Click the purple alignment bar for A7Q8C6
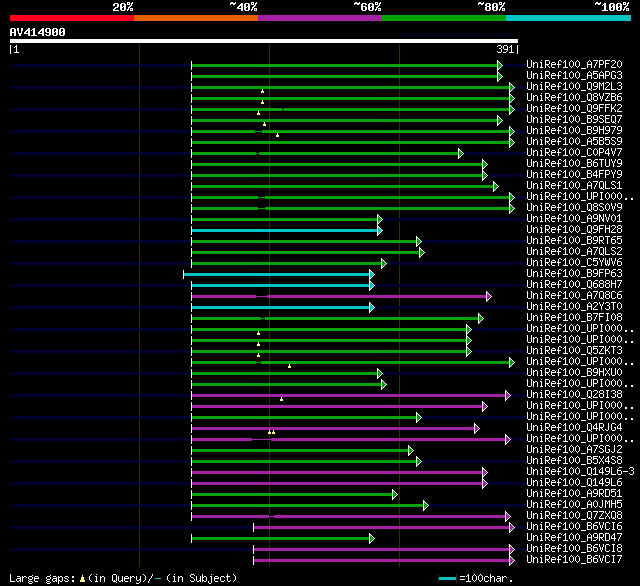640x586 pixels. coord(339,297)
